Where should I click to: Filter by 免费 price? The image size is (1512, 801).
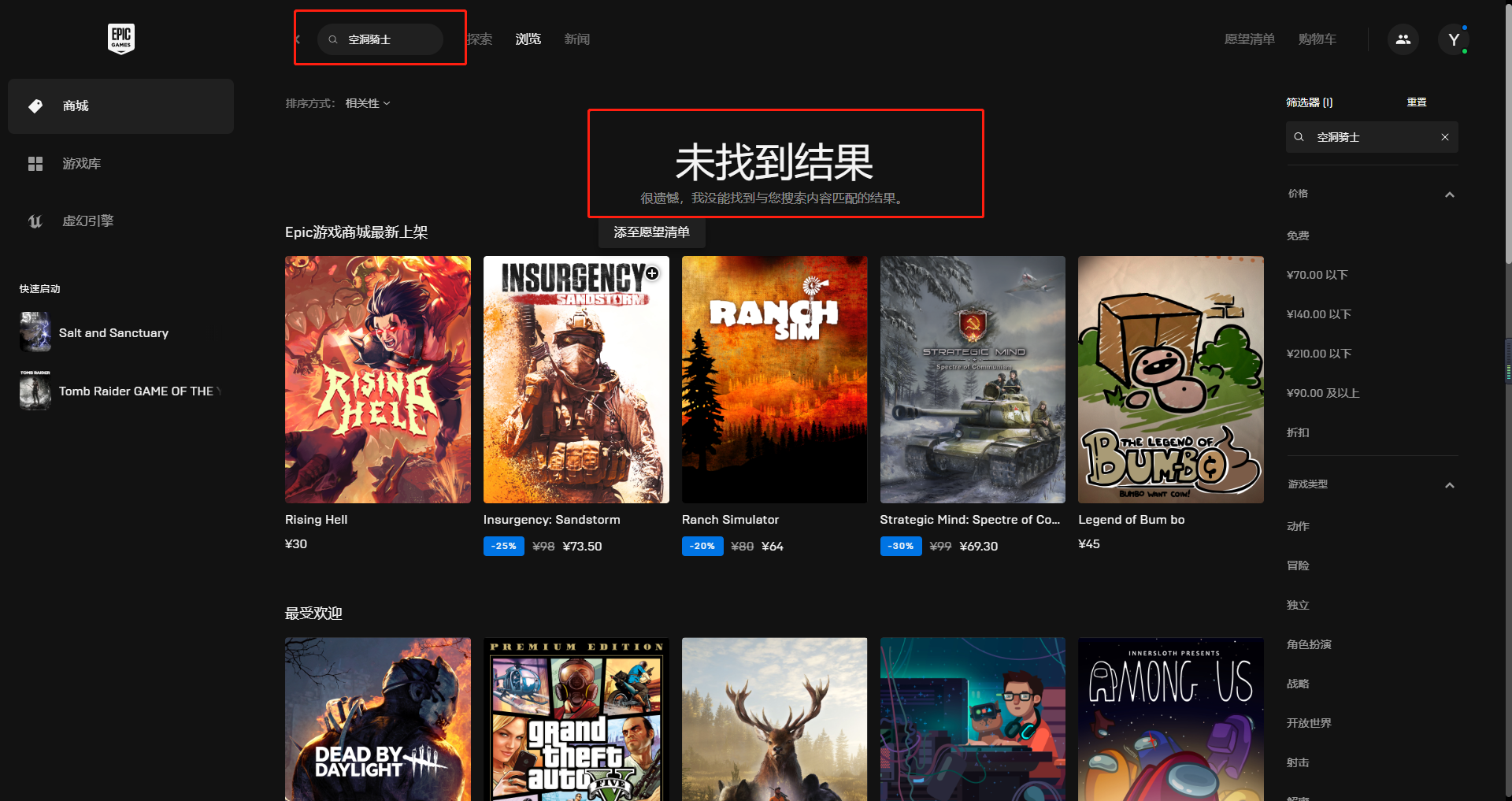click(1298, 235)
